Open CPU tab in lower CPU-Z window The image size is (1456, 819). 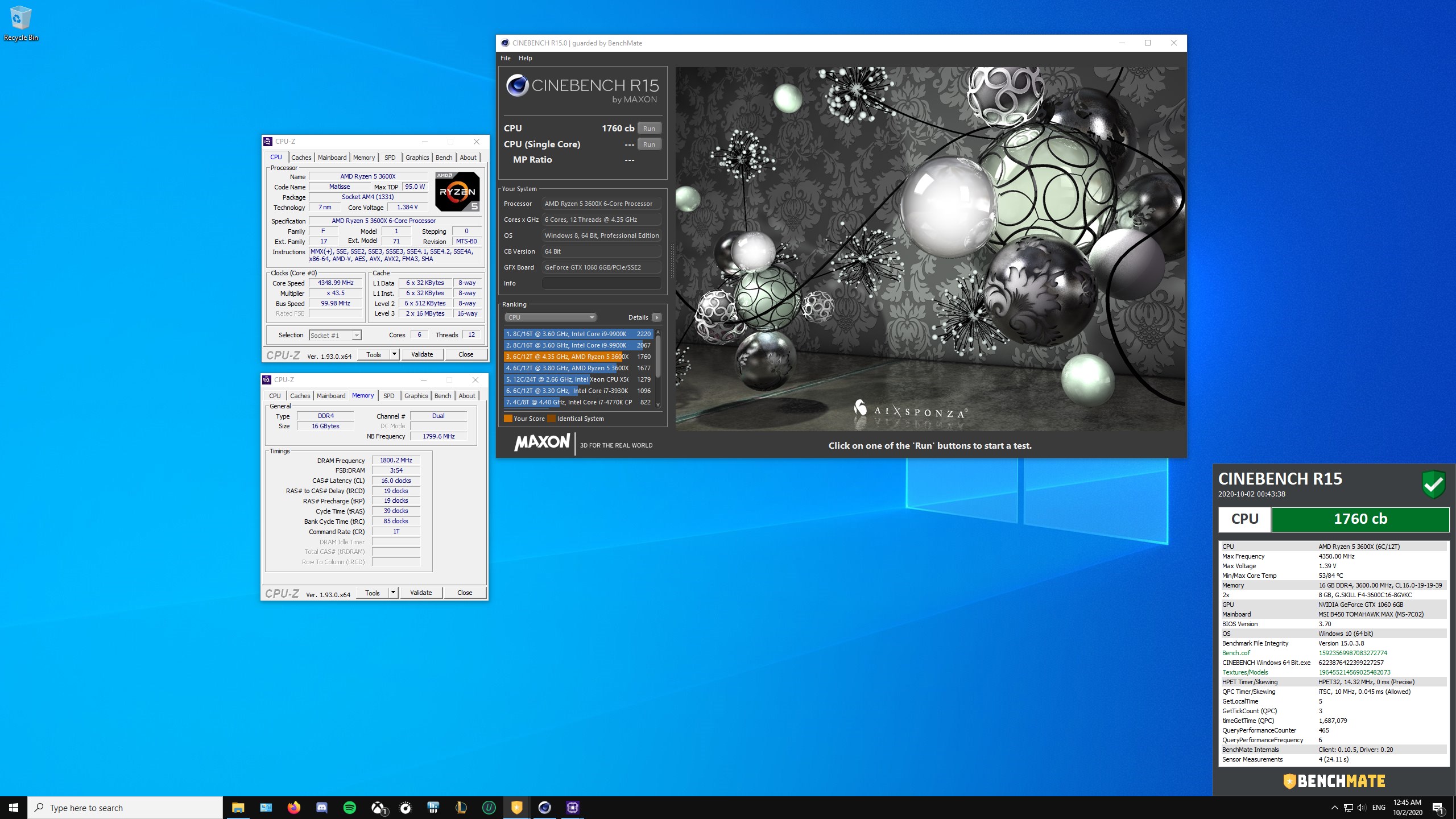pos(275,396)
